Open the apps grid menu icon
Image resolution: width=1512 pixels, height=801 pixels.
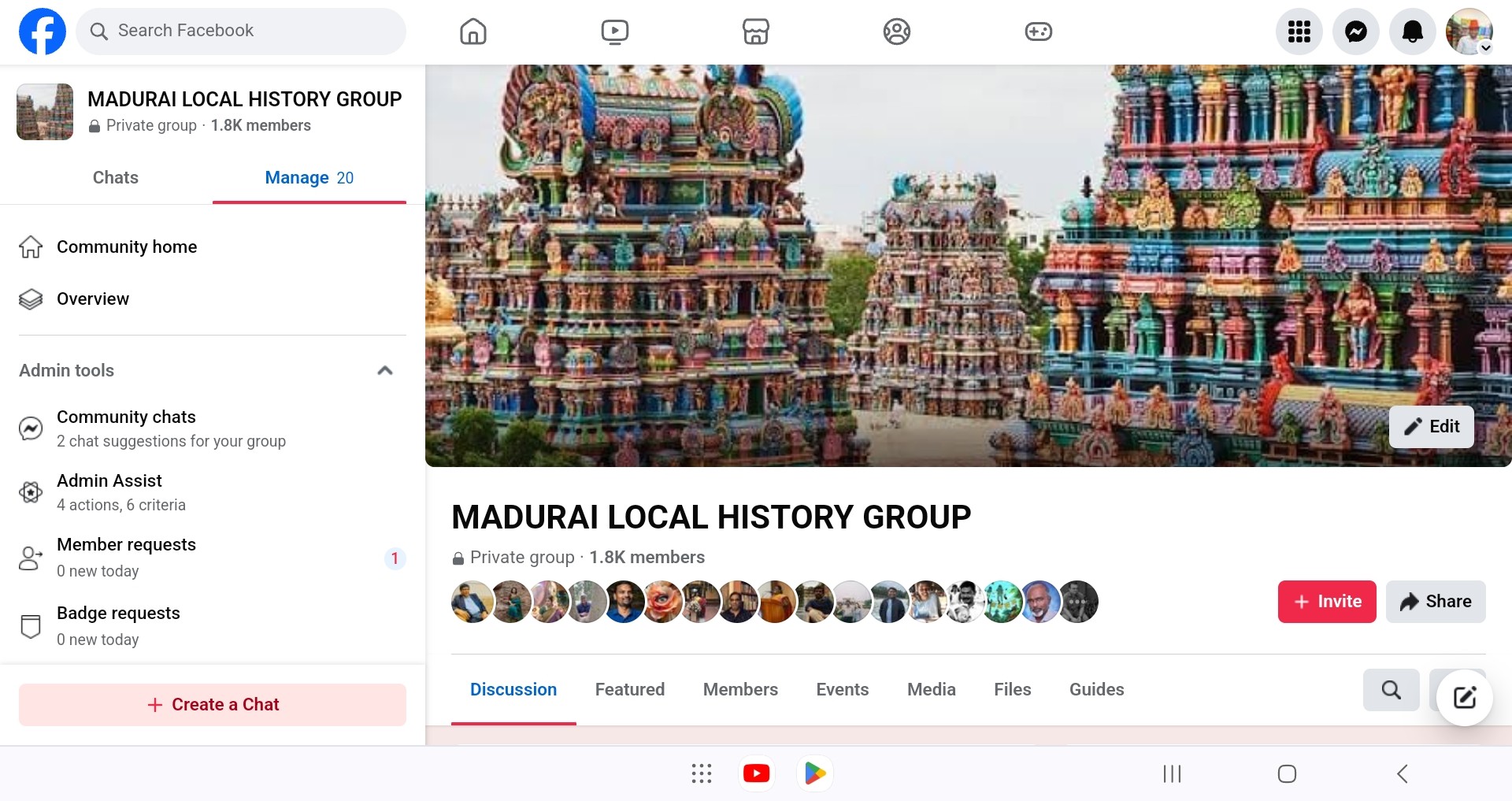(x=1299, y=32)
